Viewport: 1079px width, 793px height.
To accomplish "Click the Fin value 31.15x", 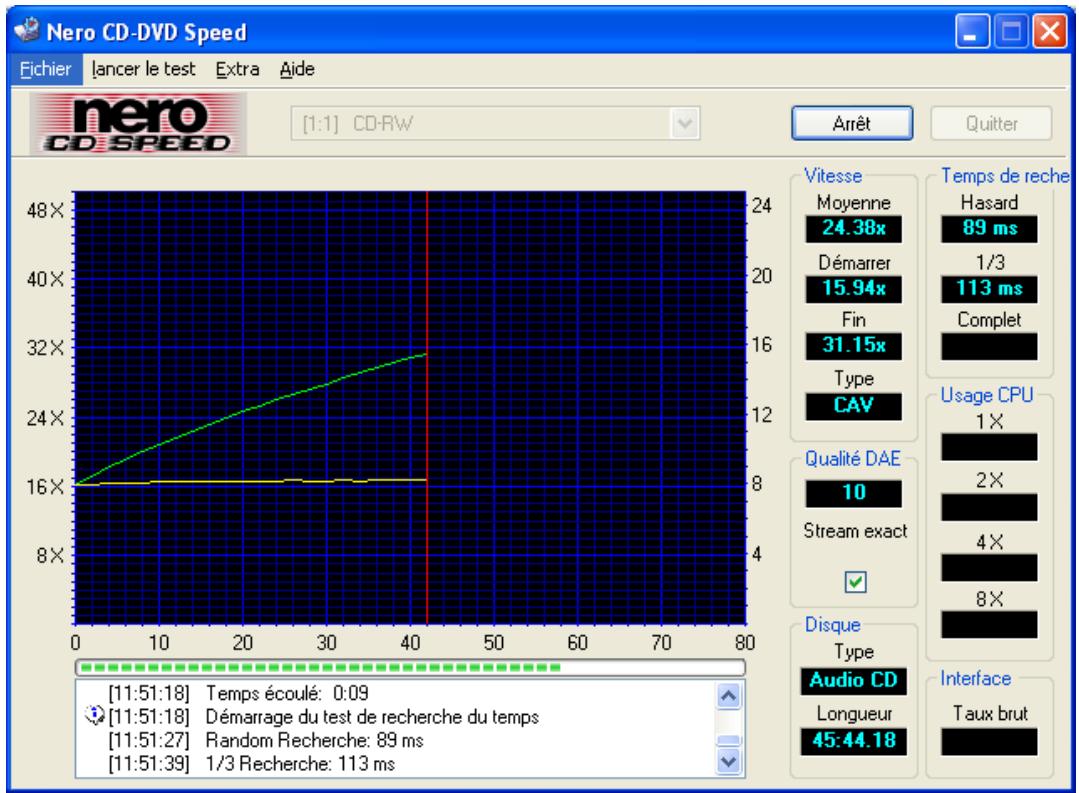I will pyautogui.click(x=853, y=345).
